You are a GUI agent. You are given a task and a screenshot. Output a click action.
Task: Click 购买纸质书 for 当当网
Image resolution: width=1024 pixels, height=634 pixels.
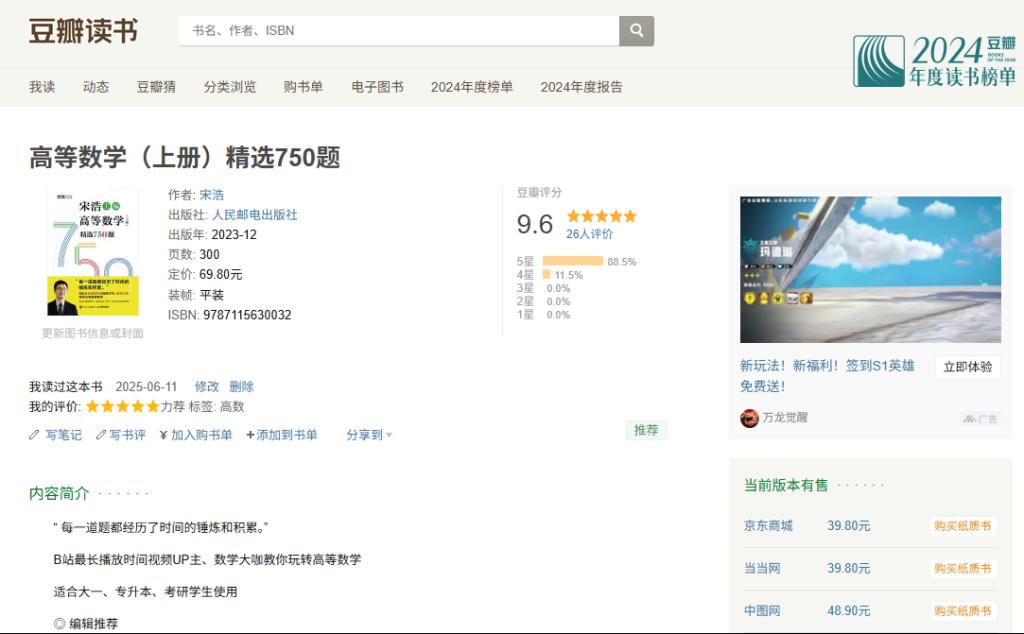(x=963, y=569)
